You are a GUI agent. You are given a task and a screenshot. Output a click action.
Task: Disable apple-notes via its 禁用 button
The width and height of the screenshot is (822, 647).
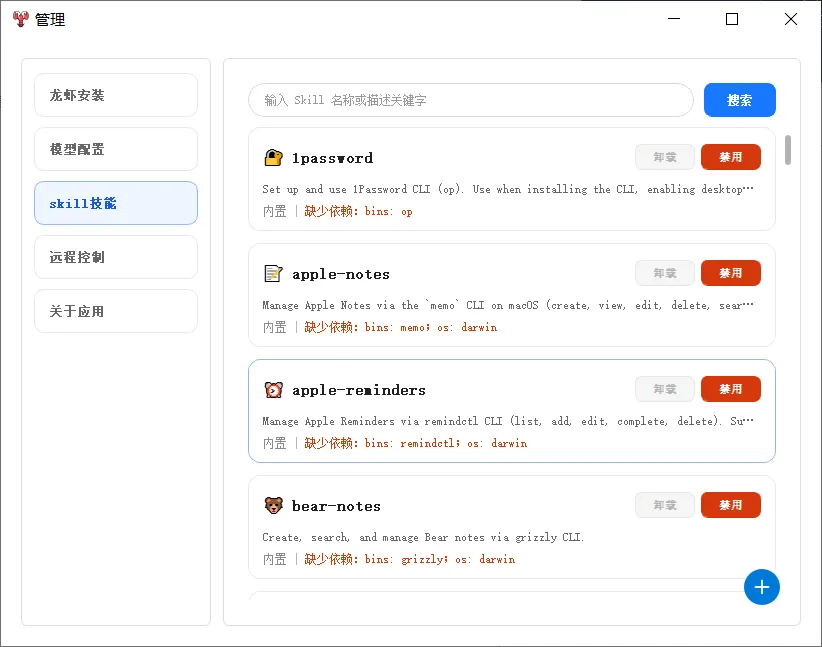(x=730, y=273)
